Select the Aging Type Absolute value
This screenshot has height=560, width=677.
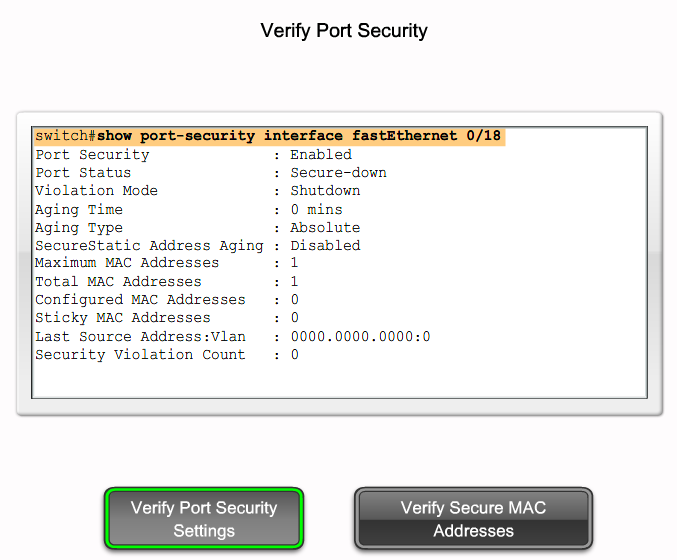(x=325, y=228)
